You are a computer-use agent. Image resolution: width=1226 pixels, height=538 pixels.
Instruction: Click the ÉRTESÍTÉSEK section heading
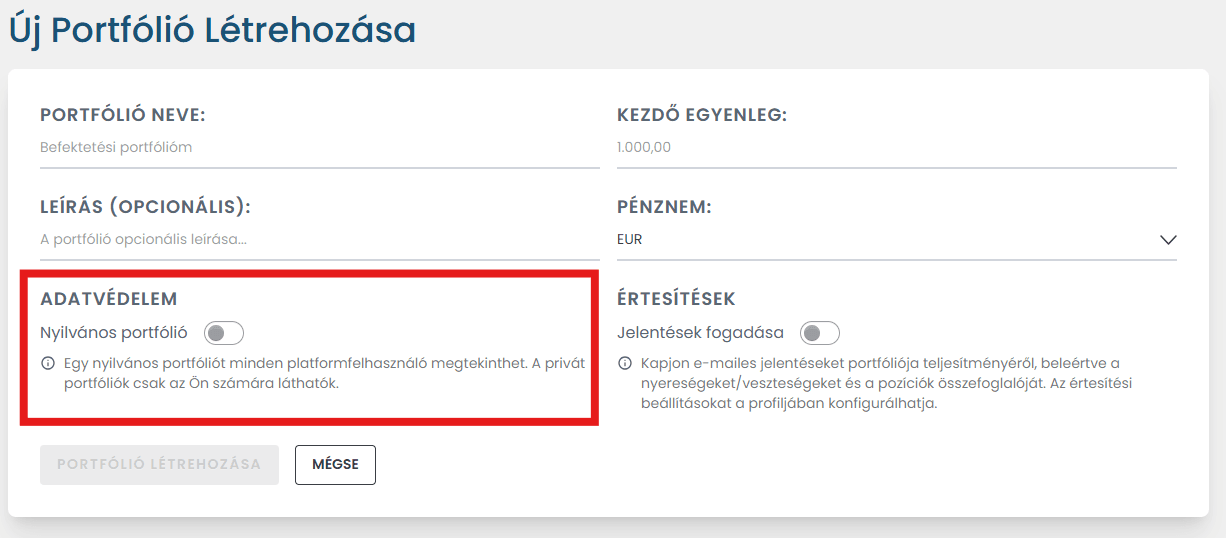point(676,299)
